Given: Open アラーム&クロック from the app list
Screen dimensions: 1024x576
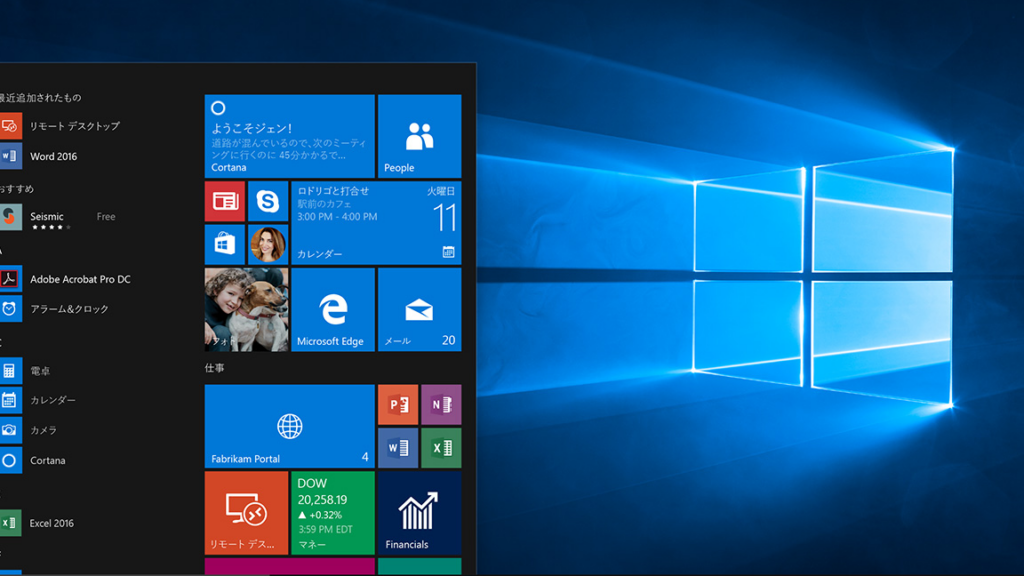Looking at the screenshot, I should click(68, 309).
